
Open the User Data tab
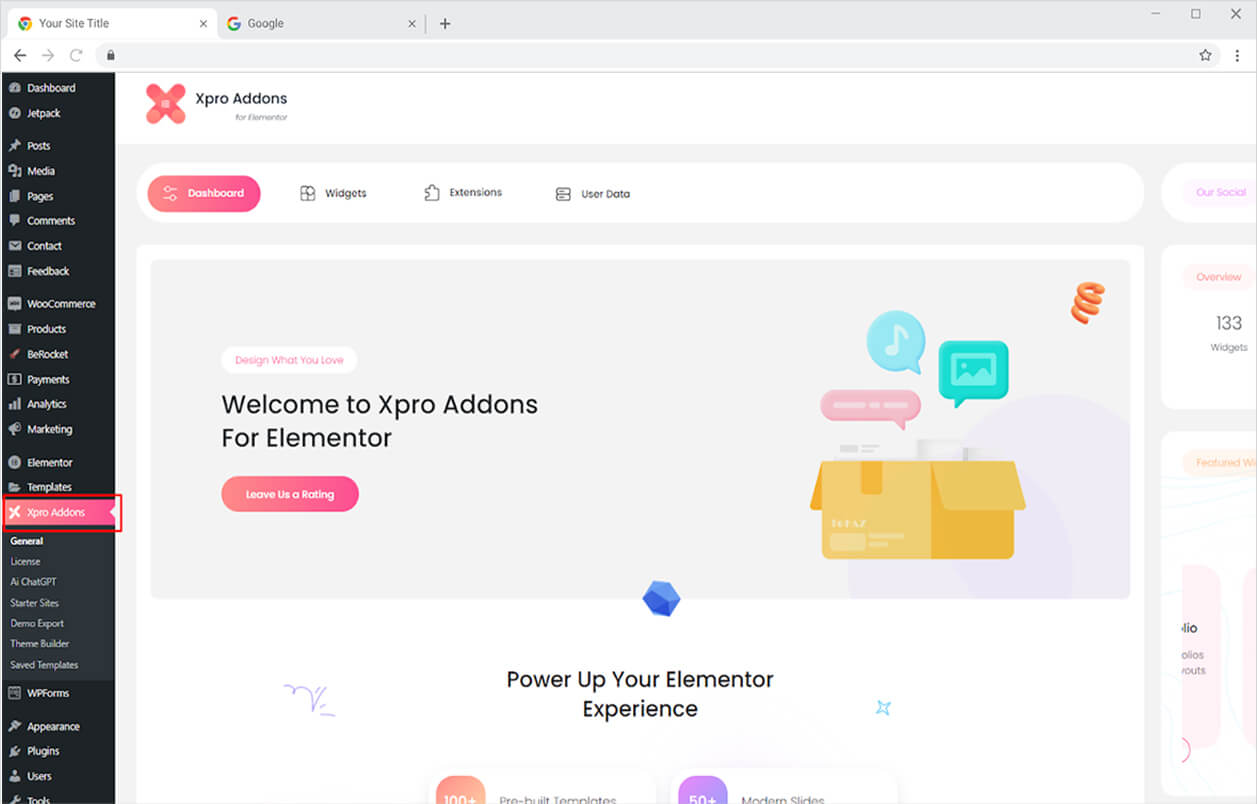[x=593, y=194]
